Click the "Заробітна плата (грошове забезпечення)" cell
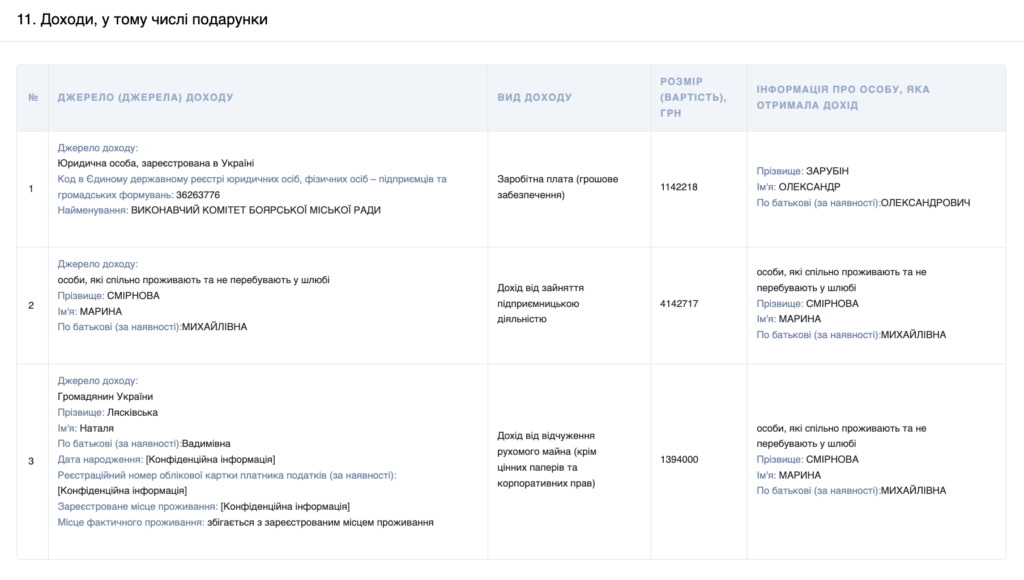Viewport: 1024px width, 580px height. [x=557, y=187]
